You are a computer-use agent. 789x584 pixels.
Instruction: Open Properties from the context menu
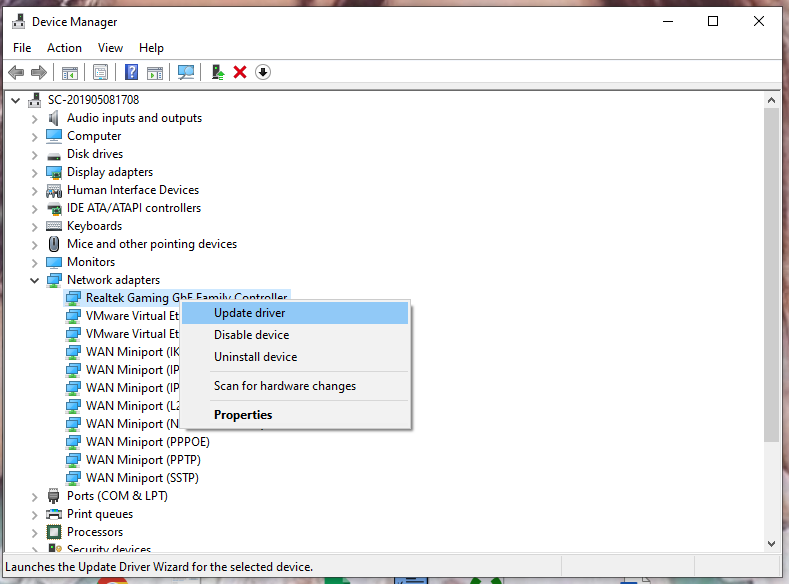[x=295, y=415]
